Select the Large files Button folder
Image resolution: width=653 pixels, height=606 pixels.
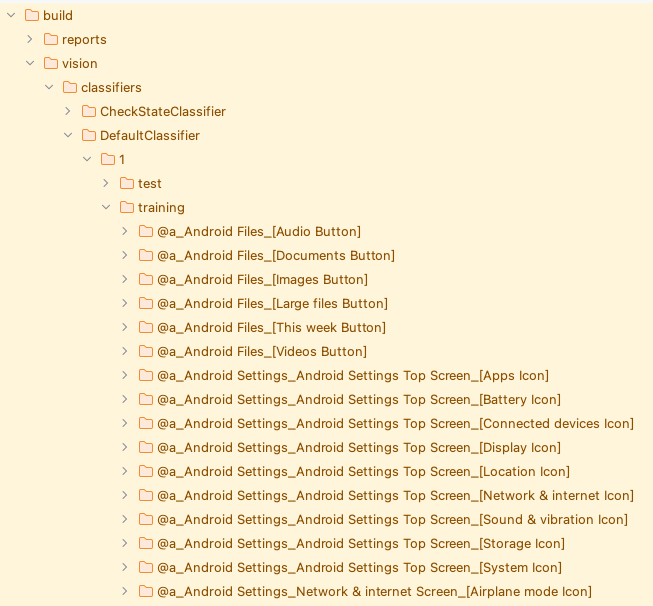click(263, 304)
